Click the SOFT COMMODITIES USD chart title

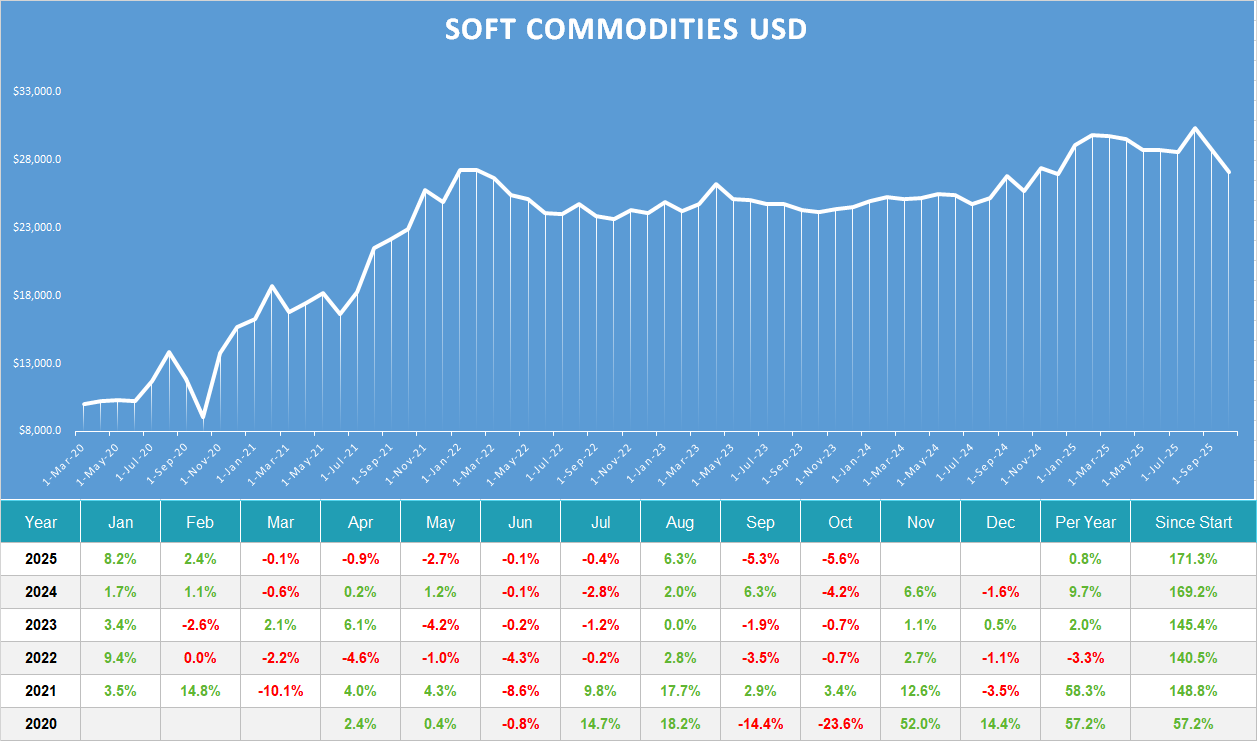click(625, 29)
